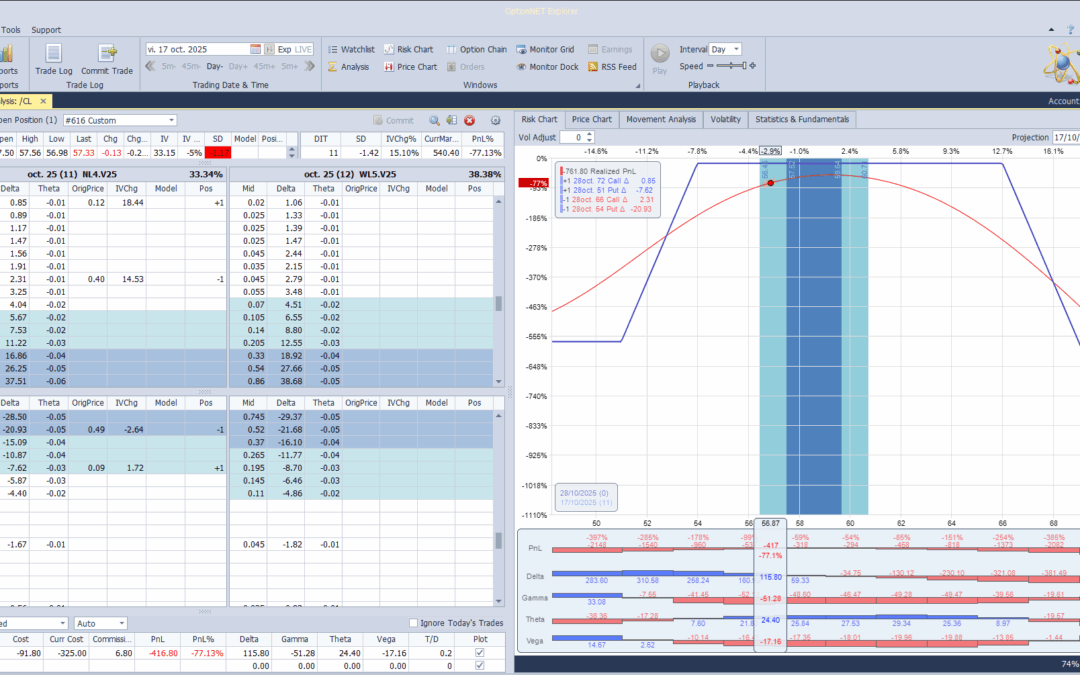Viewport: 1080px width, 675px height.
Task: Click the PnL value -416.80
Action: tap(163, 653)
